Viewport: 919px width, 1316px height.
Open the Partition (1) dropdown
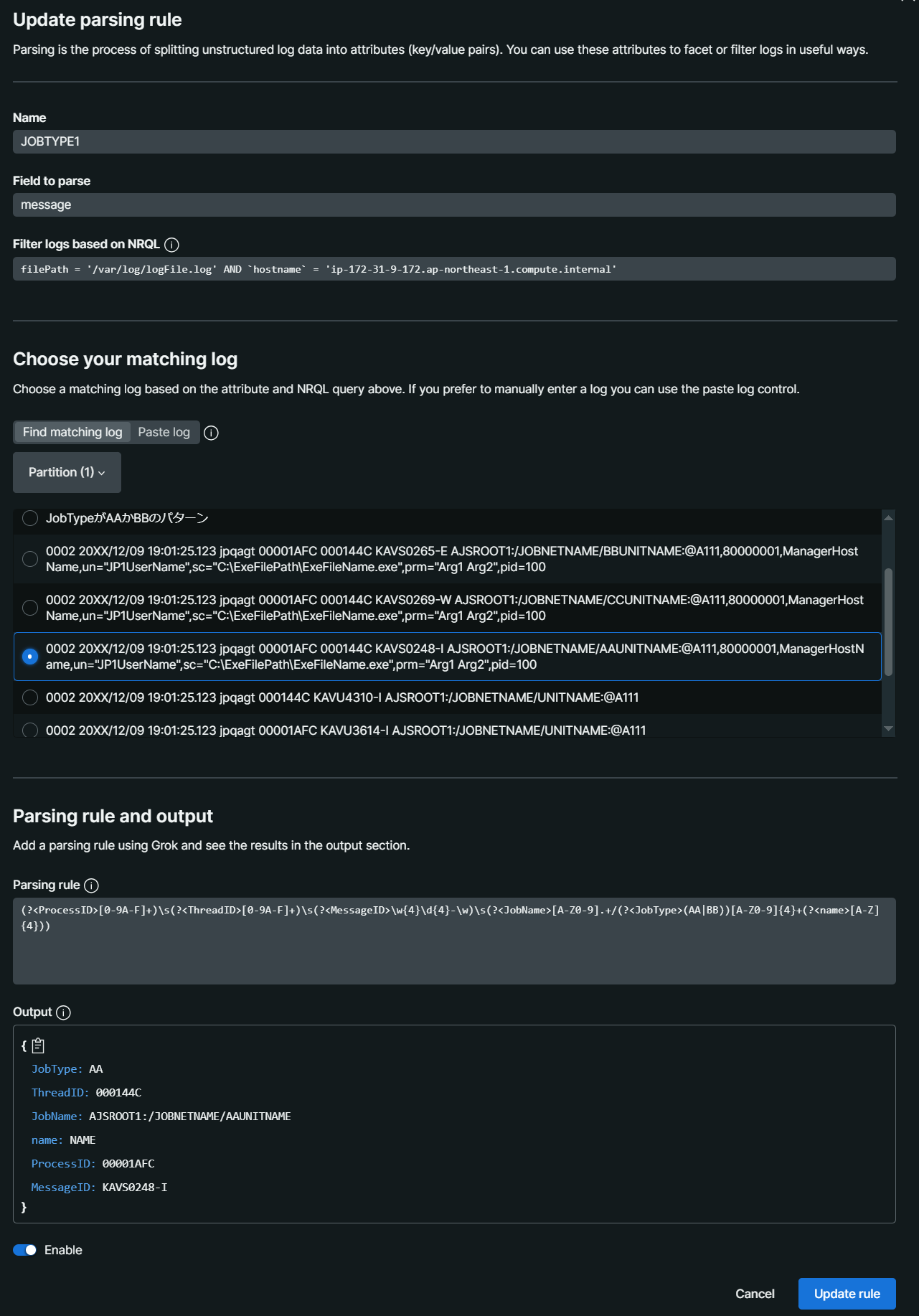tap(67, 472)
